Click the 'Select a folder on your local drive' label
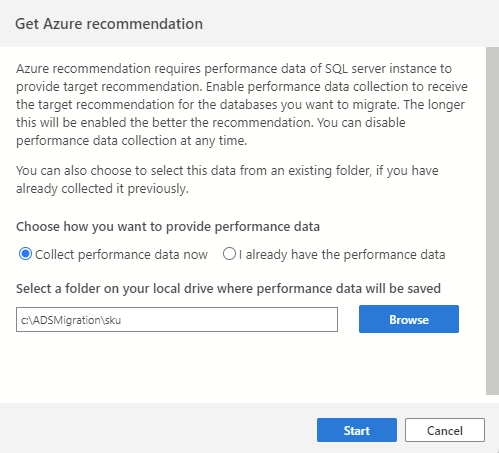The image size is (499, 453). click(x=228, y=289)
